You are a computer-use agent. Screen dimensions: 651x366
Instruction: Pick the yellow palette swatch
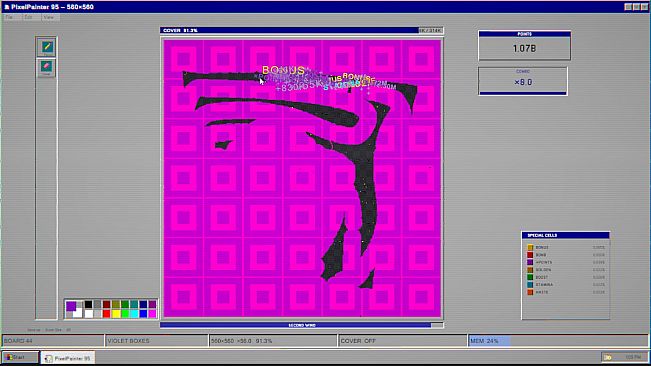pyautogui.click(x=116, y=314)
